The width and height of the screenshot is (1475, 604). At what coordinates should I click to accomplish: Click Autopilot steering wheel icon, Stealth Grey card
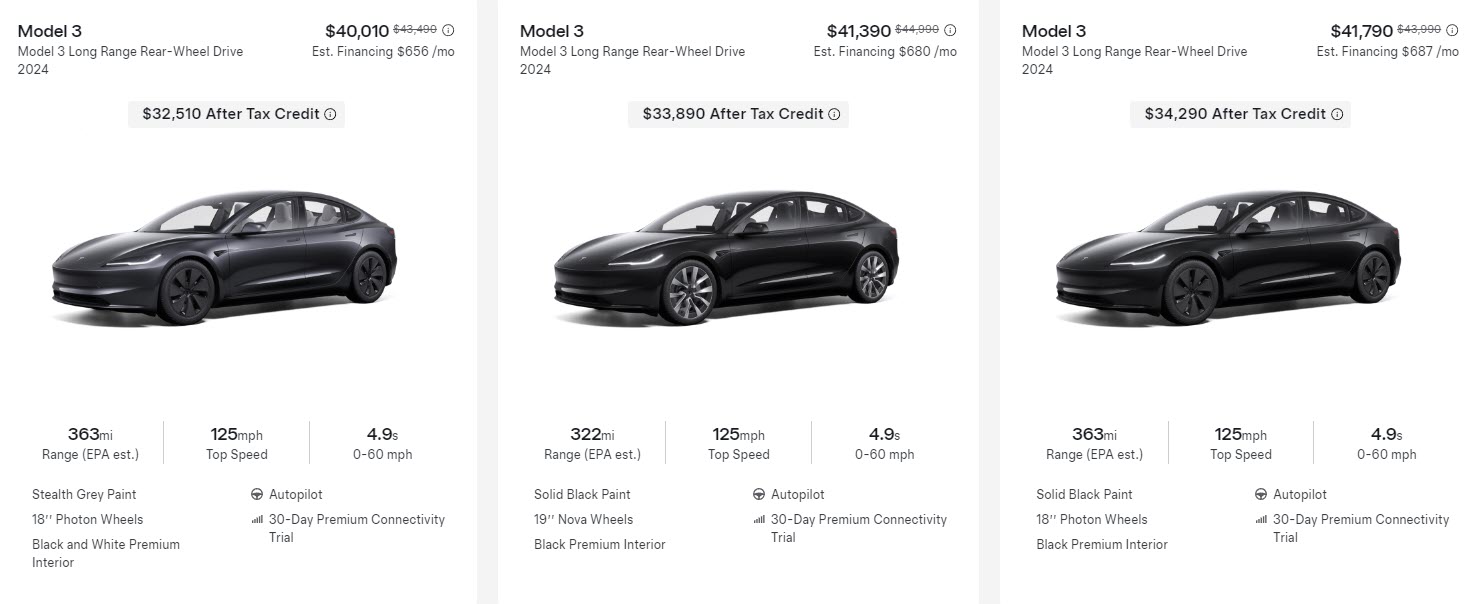click(257, 494)
